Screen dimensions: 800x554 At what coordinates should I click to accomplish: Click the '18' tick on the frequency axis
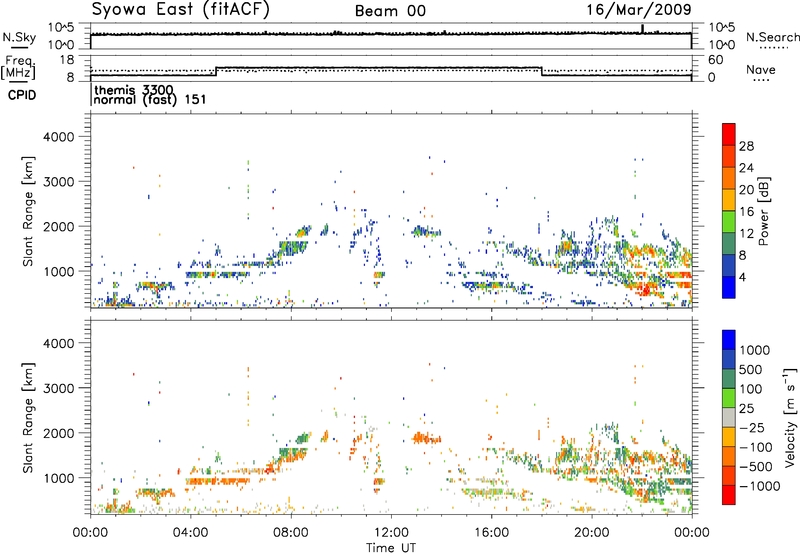[x=67, y=60]
